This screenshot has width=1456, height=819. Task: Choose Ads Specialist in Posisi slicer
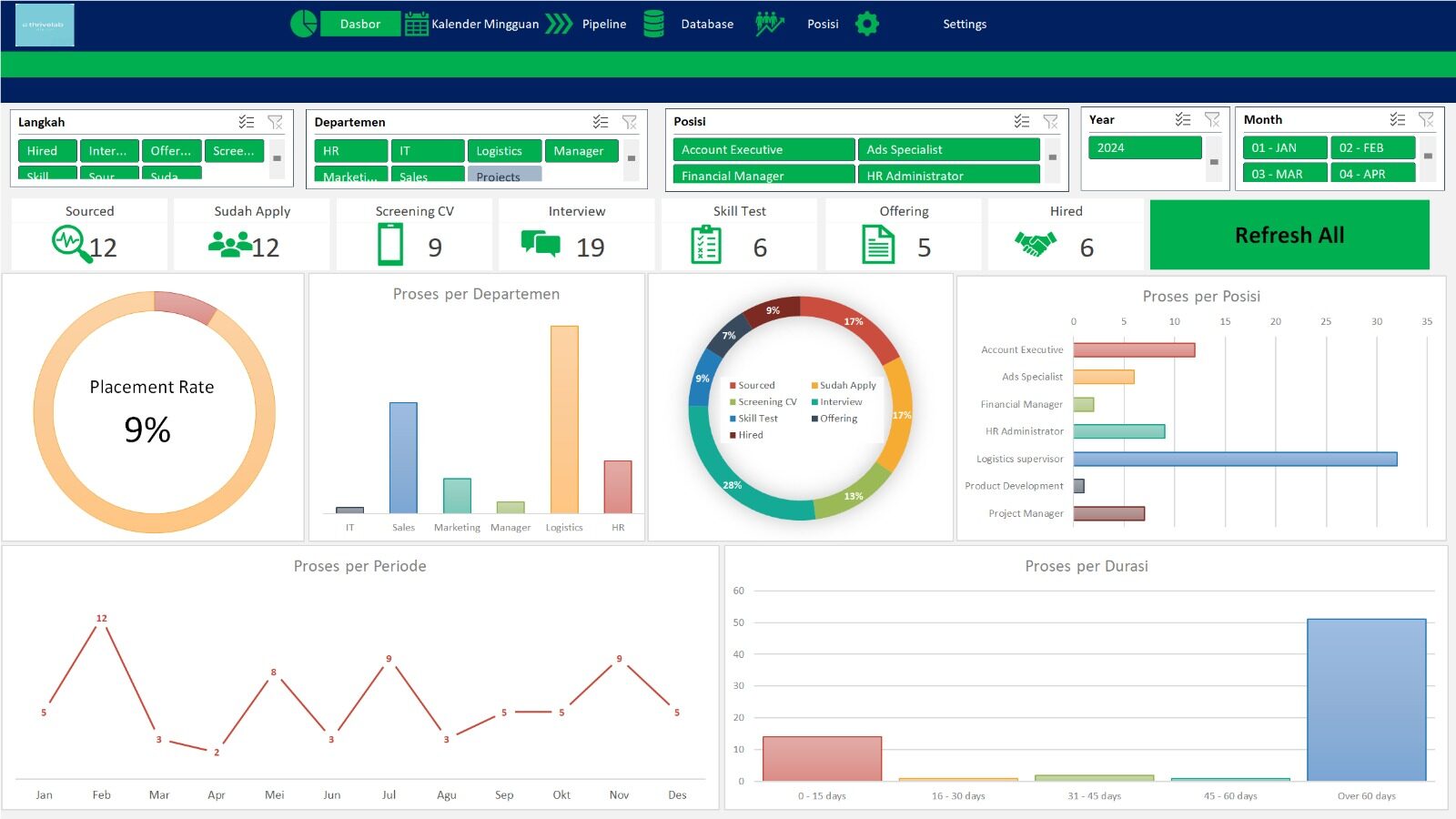[x=947, y=149]
